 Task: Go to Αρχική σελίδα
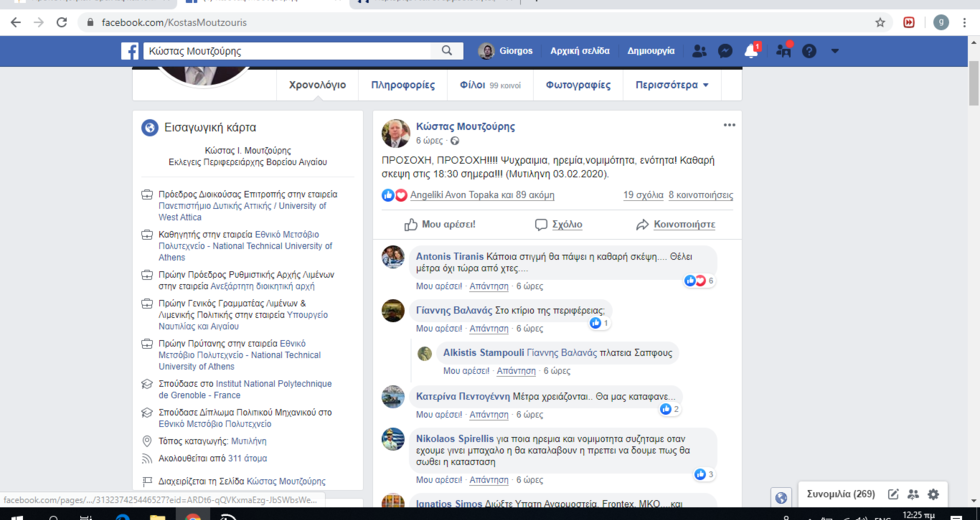[580, 51]
